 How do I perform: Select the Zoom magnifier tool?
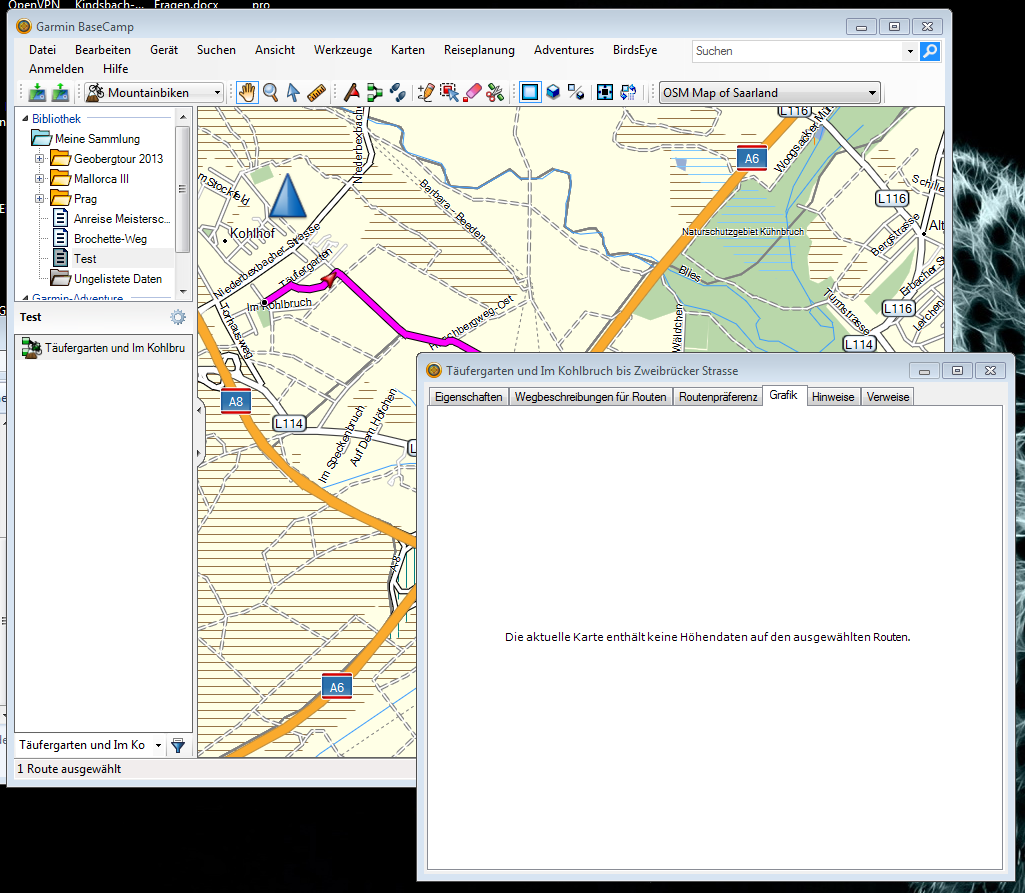tap(271, 93)
